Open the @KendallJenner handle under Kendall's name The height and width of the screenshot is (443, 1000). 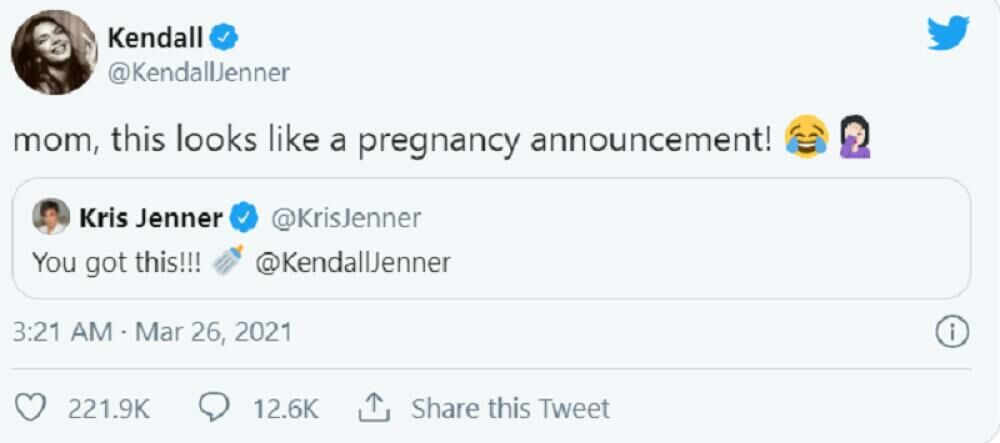pyautogui.click(x=198, y=73)
